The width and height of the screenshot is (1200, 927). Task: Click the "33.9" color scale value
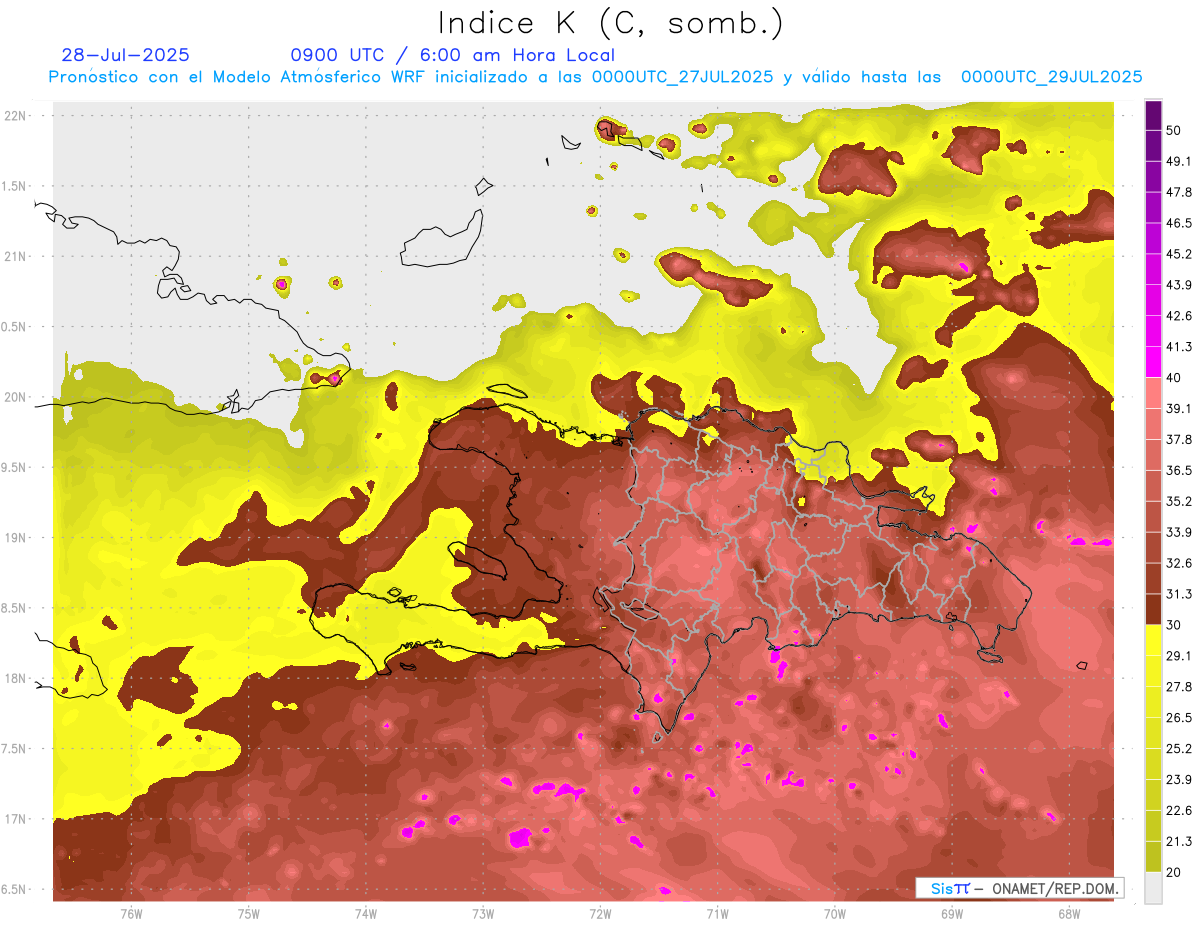point(1179,532)
